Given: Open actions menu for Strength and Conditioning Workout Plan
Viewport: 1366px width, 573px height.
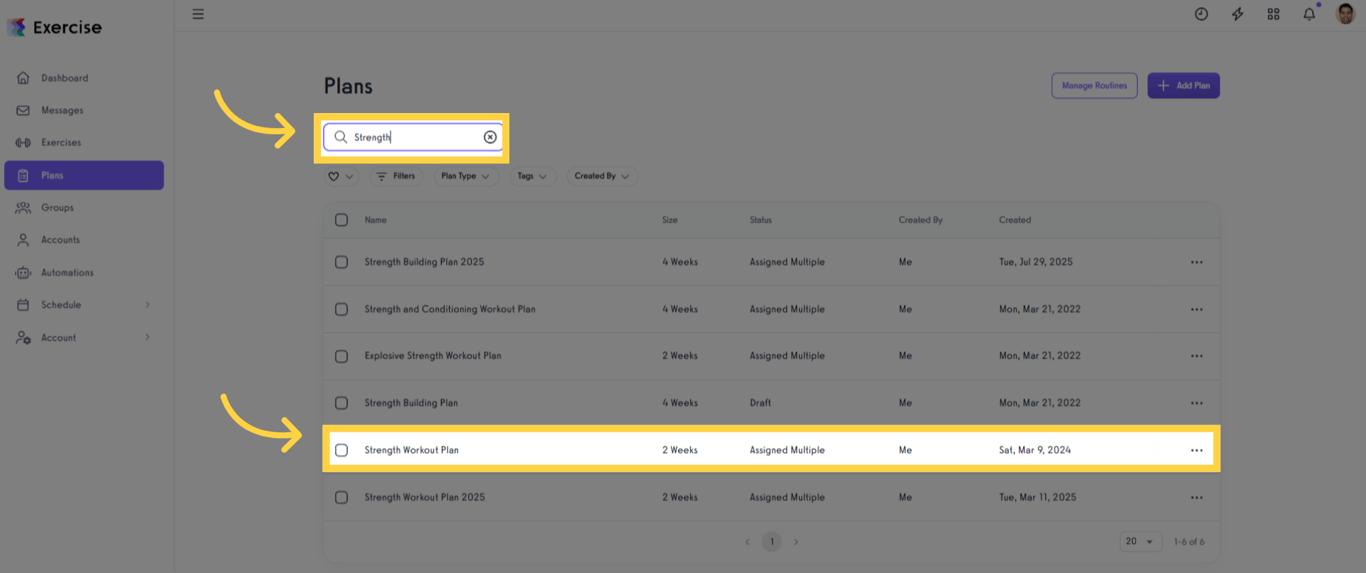Looking at the screenshot, I should click(x=1197, y=309).
